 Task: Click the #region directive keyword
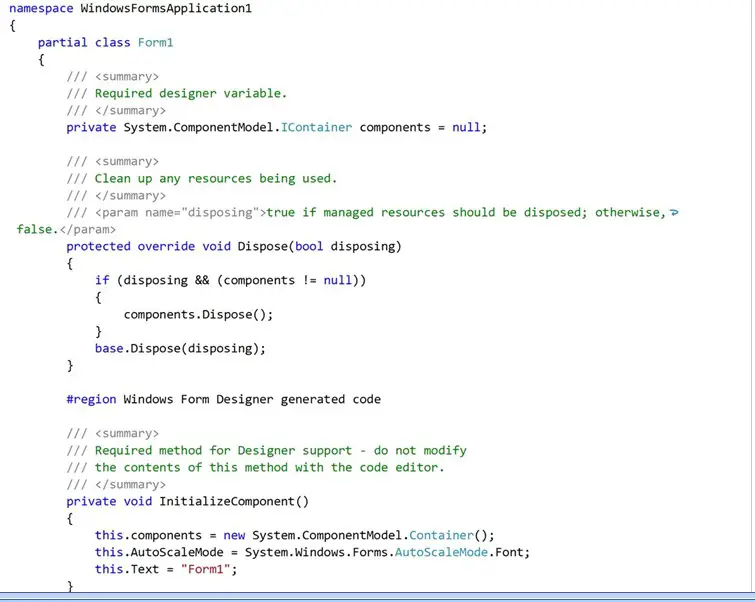click(91, 399)
